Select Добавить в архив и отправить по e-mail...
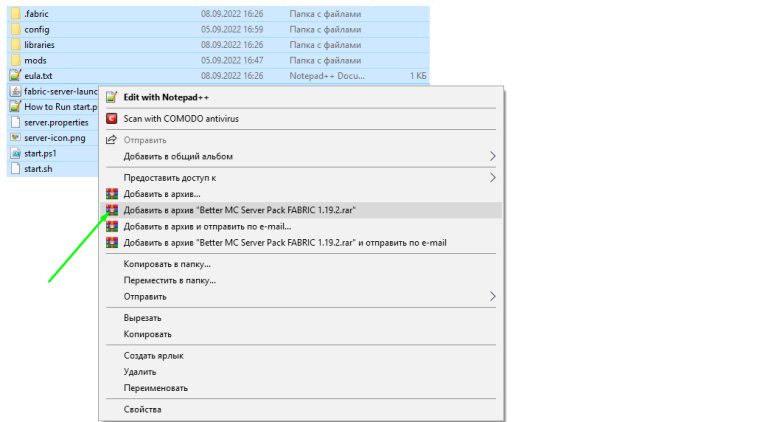 [207, 226]
